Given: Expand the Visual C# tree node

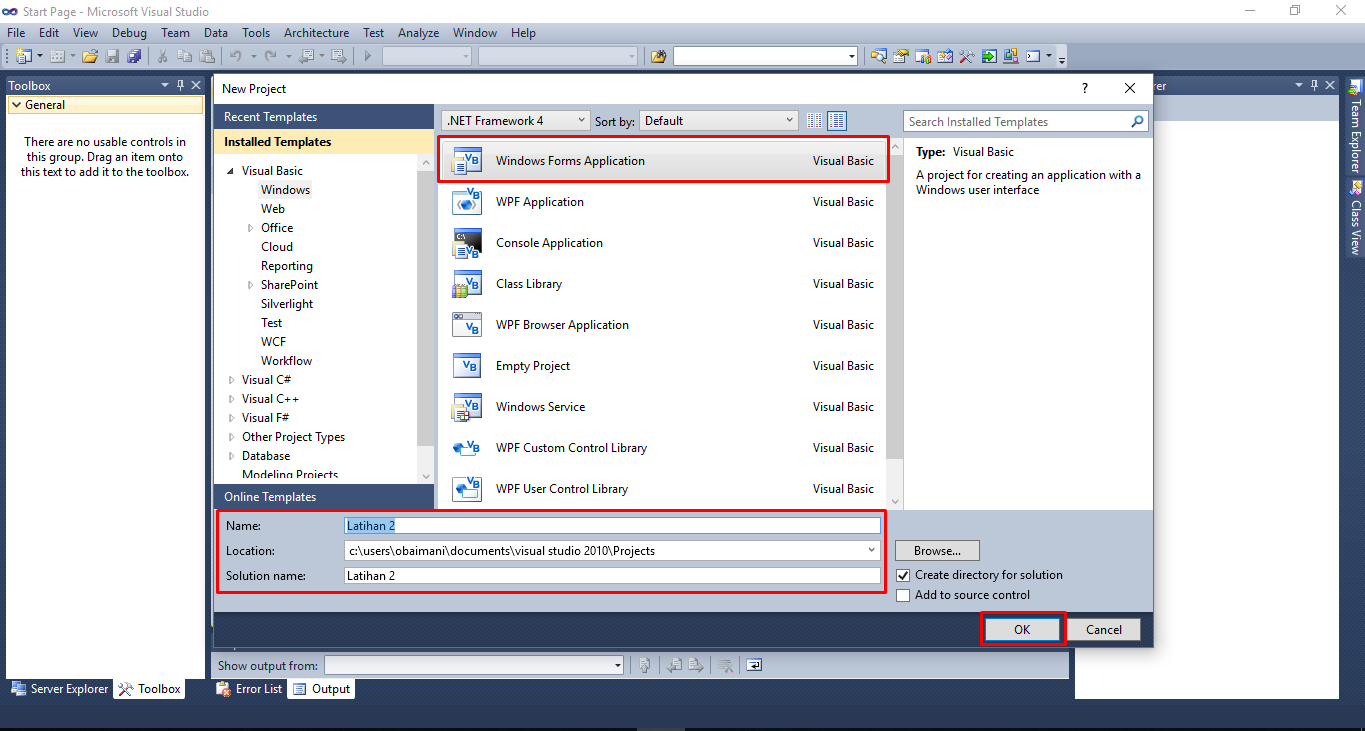Looking at the screenshot, I should [x=232, y=380].
